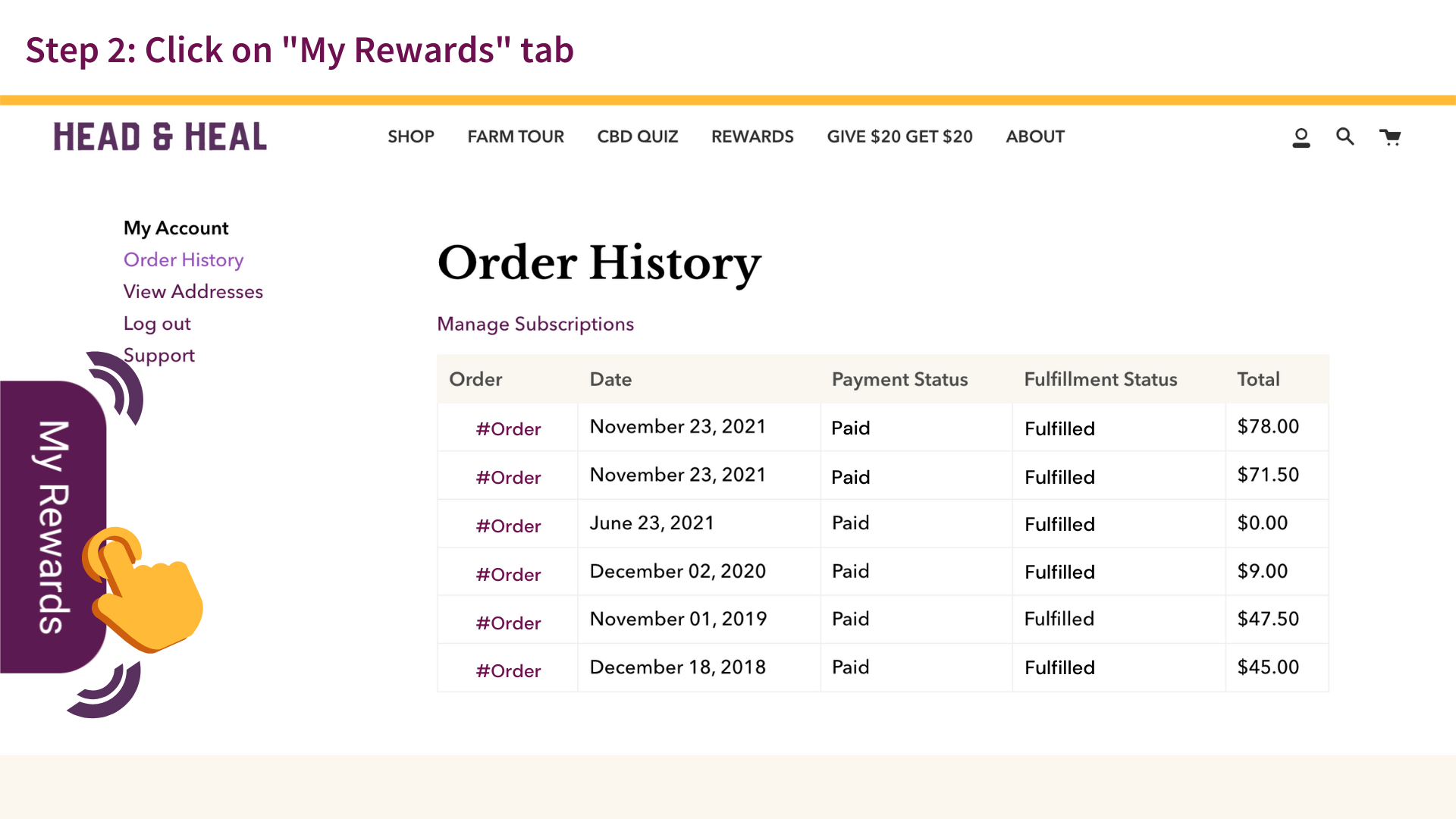
Task: Click Manage Subscriptions link
Action: [535, 324]
